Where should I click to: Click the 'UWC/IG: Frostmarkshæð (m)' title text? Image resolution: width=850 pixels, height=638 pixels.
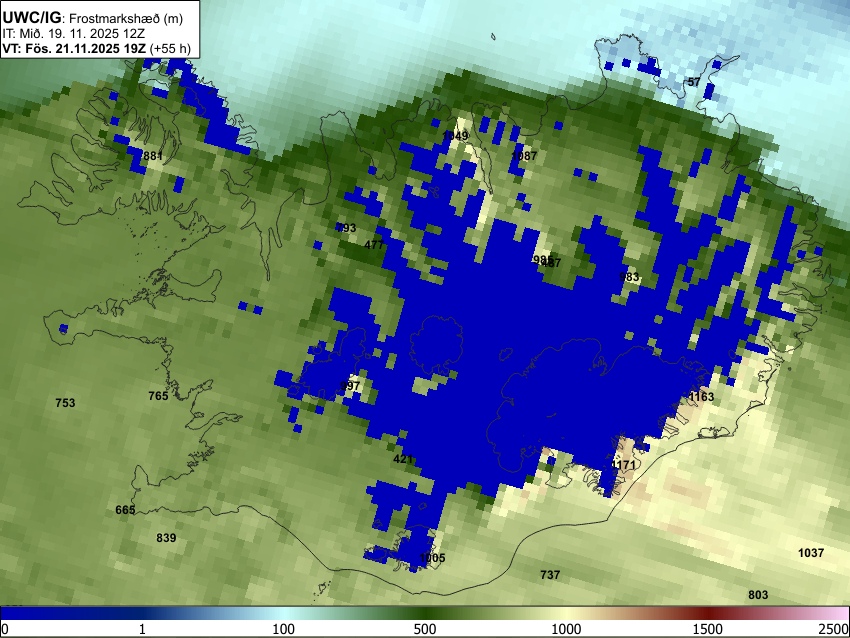click(93, 18)
